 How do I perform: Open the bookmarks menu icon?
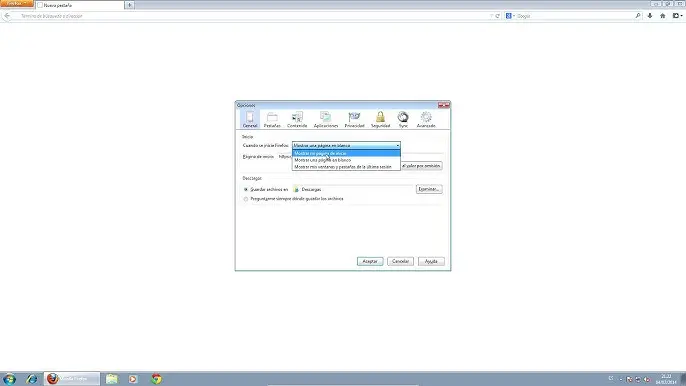[x=677, y=16]
